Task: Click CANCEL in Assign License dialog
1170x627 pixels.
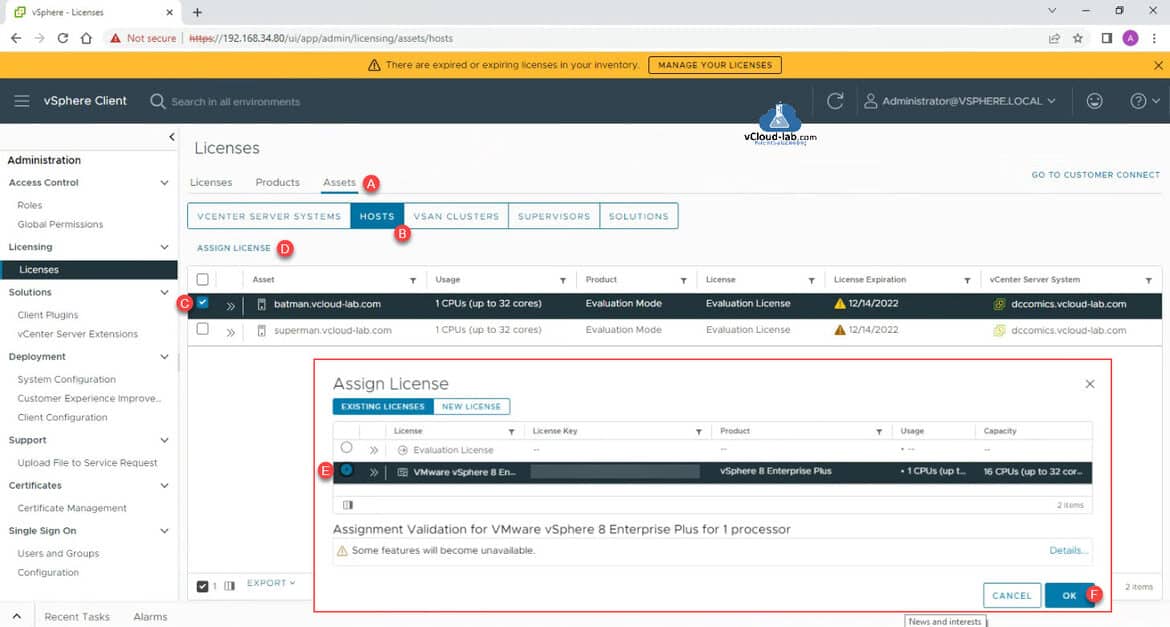Action: coord(1012,596)
